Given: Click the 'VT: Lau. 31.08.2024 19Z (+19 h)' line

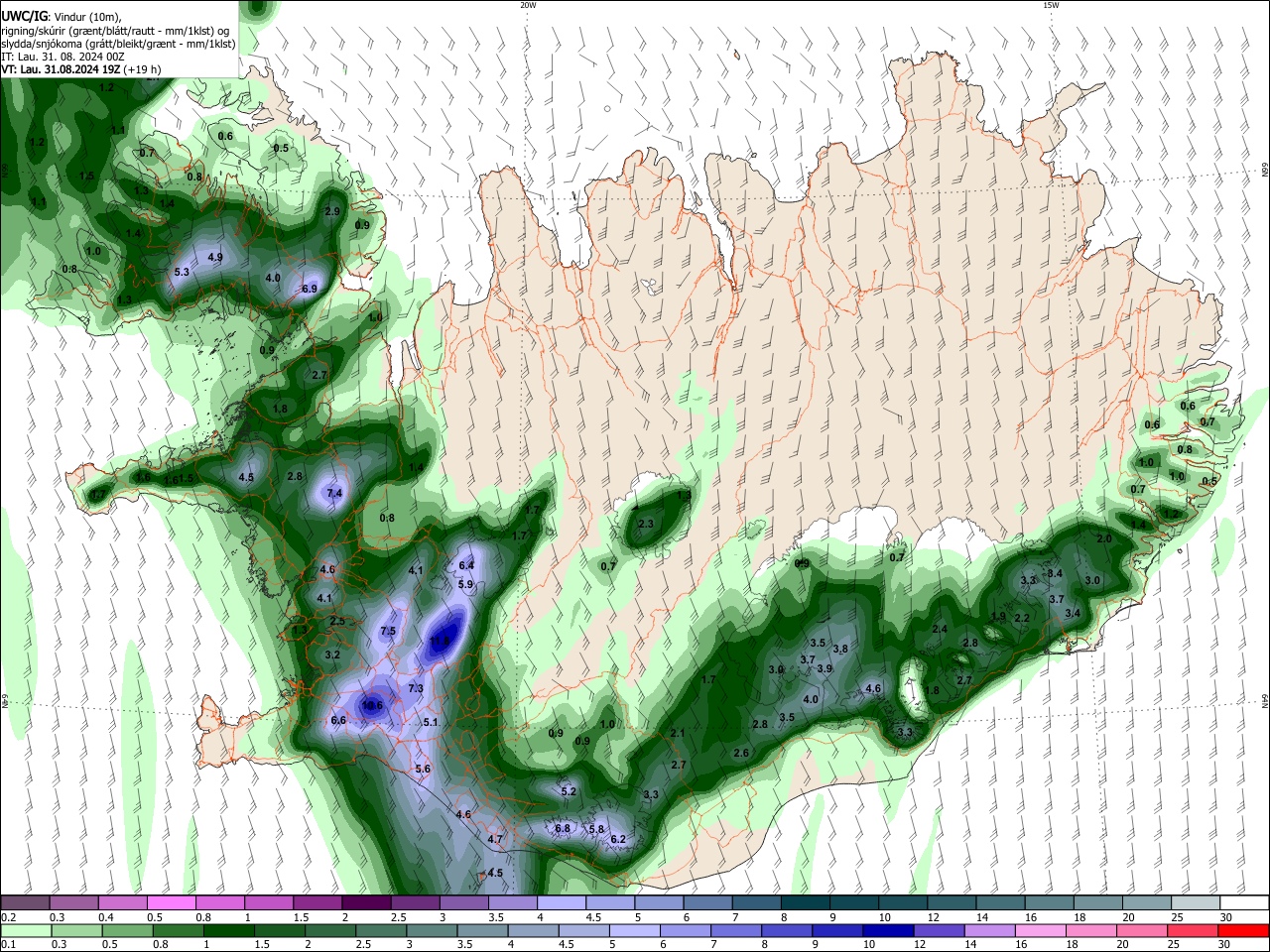Looking at the screenshot, I should click(81, 69).
